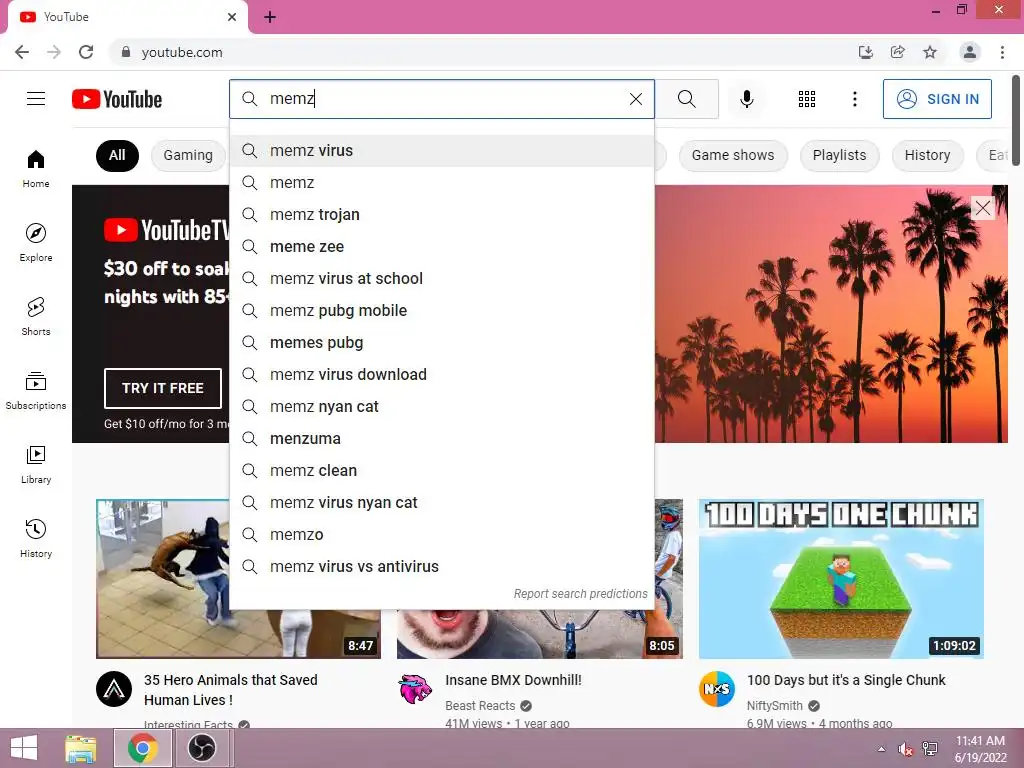Open NiftySmith channel link
This screenshot has width=1024, height=768.
(775, 706)
